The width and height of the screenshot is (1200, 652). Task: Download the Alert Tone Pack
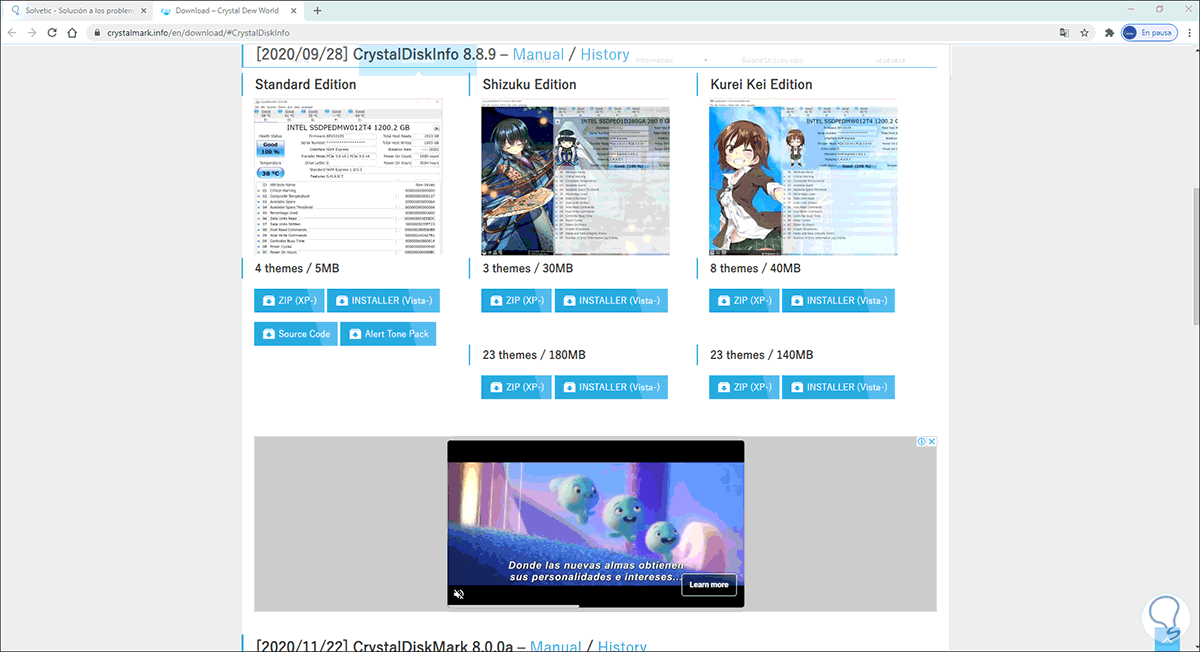click(388, 334)
